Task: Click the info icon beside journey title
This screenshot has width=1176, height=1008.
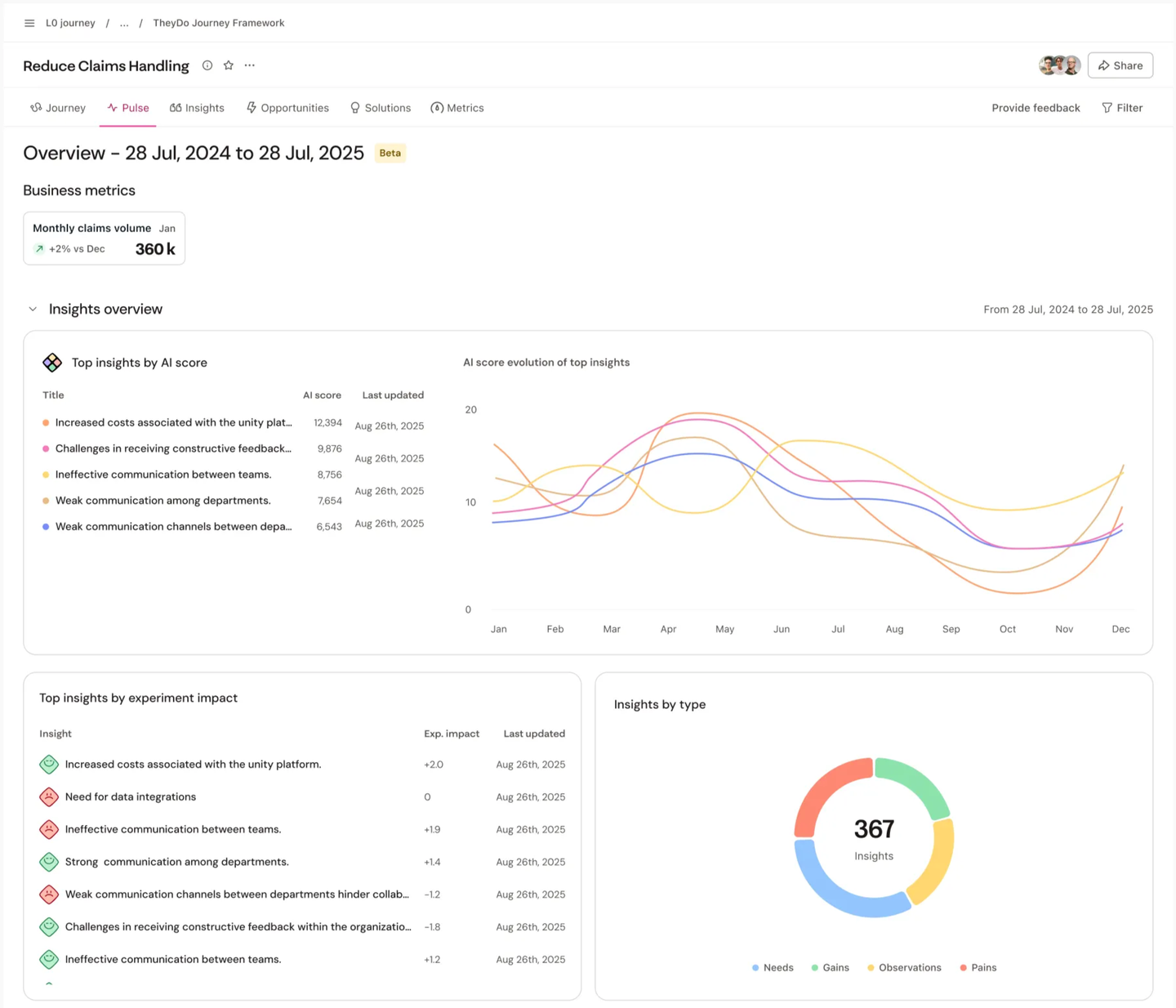Action: pos(207,65)
